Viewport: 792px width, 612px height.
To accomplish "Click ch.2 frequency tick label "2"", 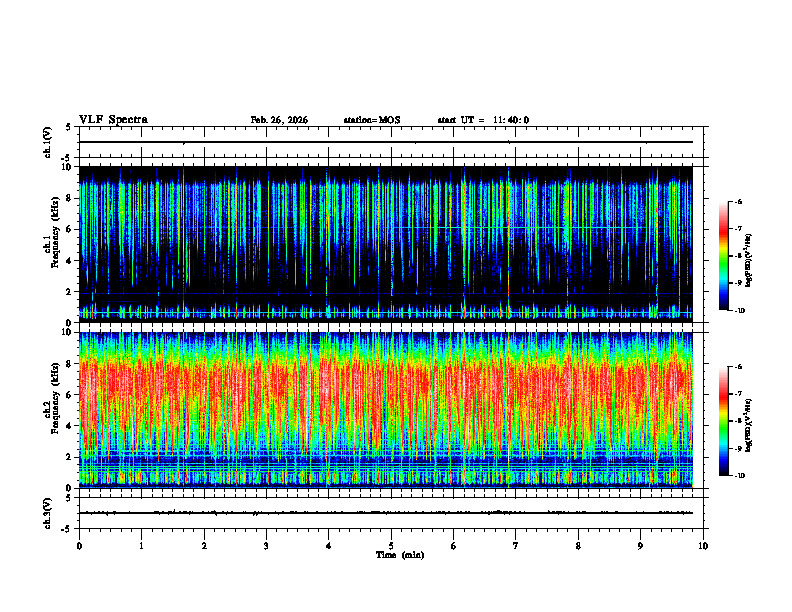I will [69, 457].
